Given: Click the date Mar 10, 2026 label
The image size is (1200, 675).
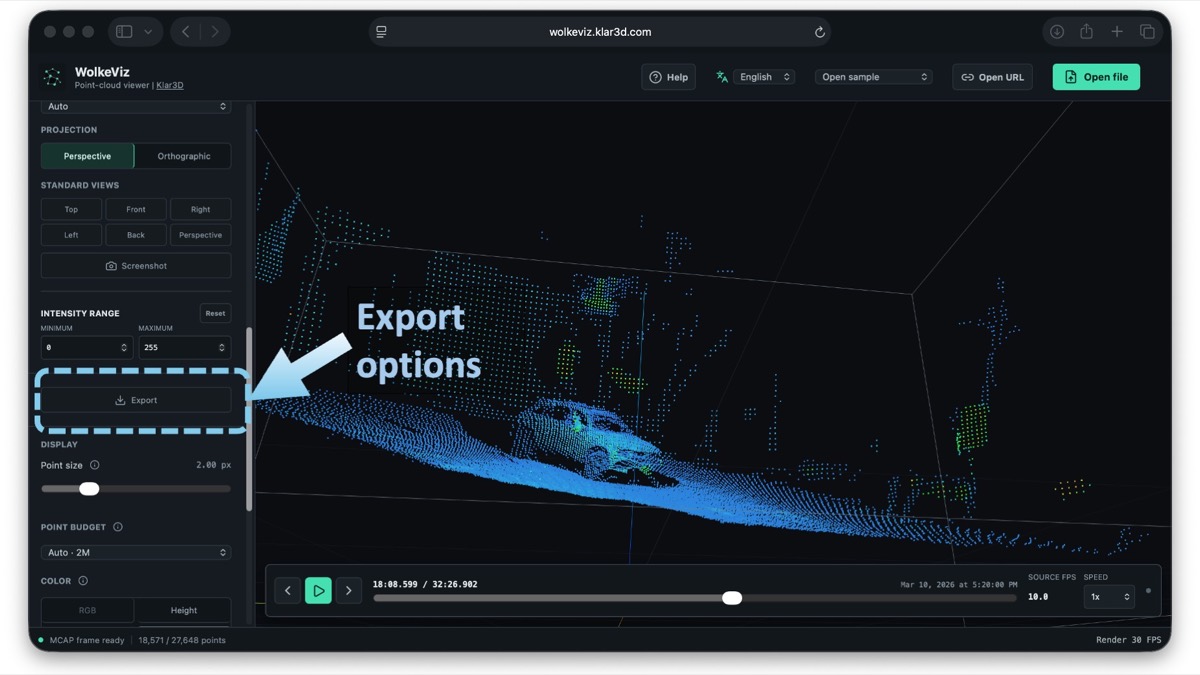Looking at the screenshot, I should [x=959, y=585].
